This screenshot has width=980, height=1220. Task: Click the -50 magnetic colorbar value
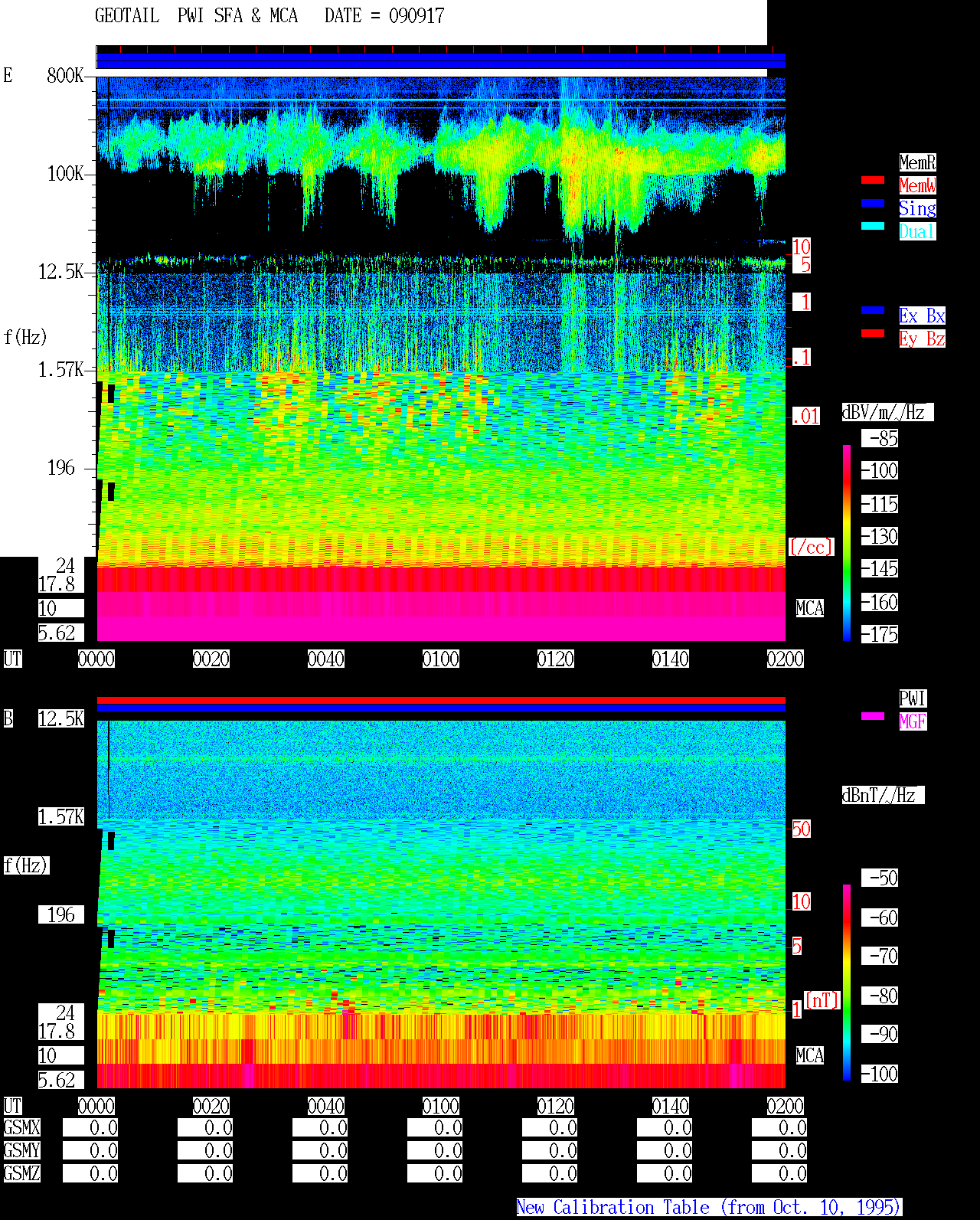(880, 878)
